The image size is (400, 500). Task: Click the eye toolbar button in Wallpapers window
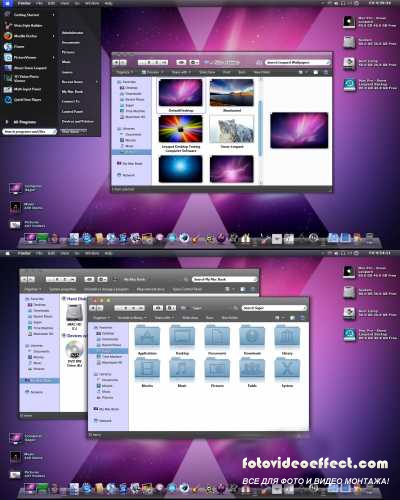[181, 62]
